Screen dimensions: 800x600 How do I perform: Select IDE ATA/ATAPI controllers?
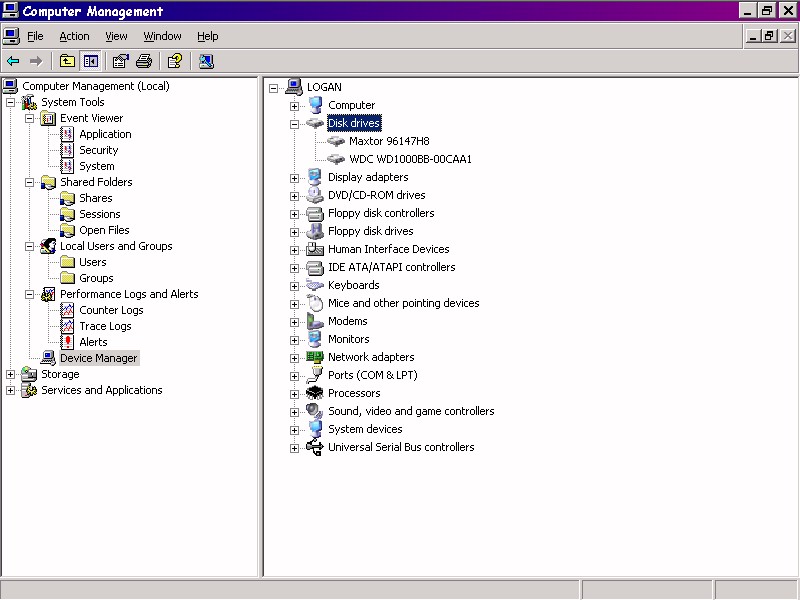pyautogui.click(x=391, y=267)
